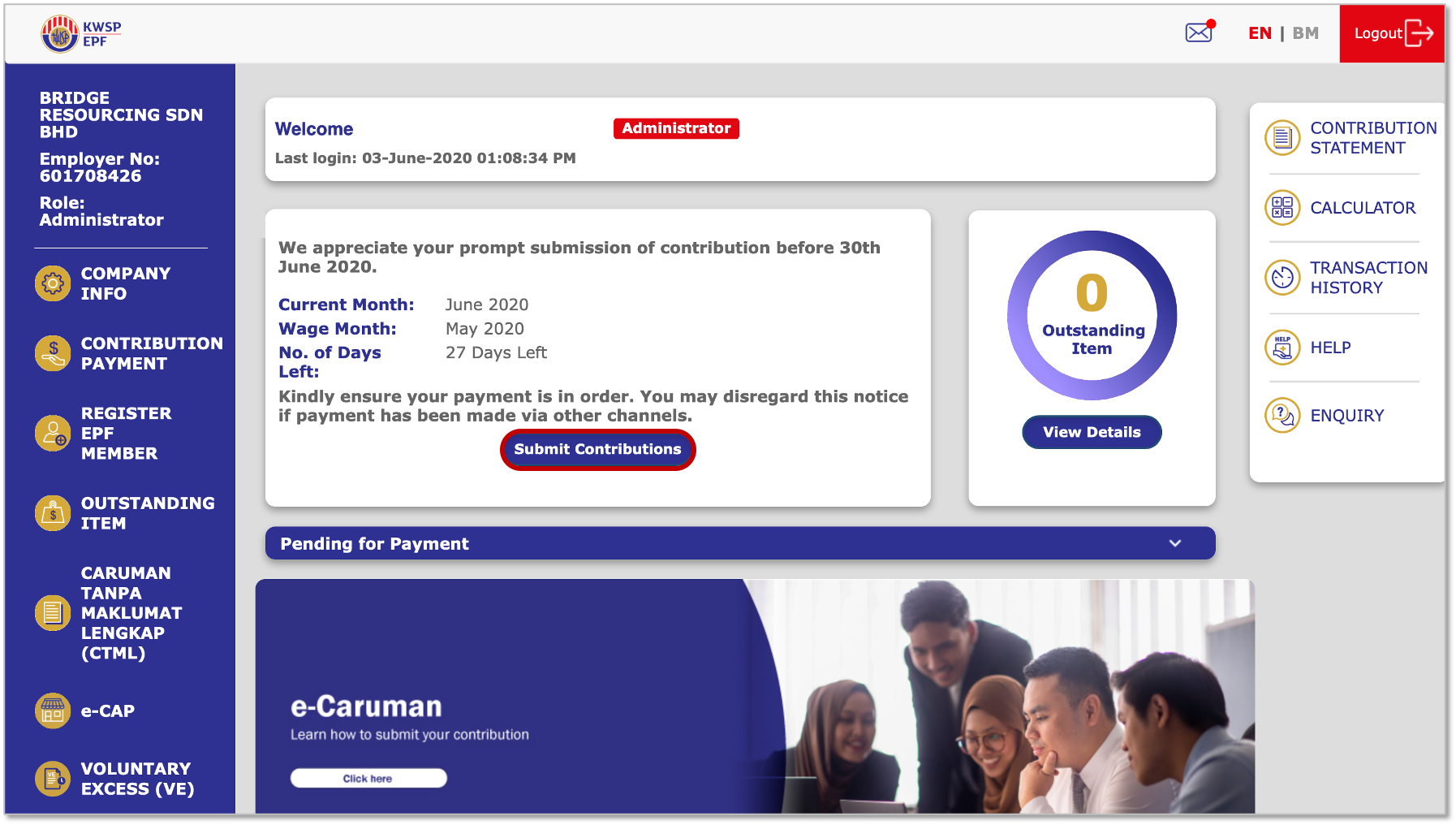Image resolution: width=1456 pixels, height=825 pixels.
Task: Open ENQUIRY link
Action: (x=1347, y=416)
